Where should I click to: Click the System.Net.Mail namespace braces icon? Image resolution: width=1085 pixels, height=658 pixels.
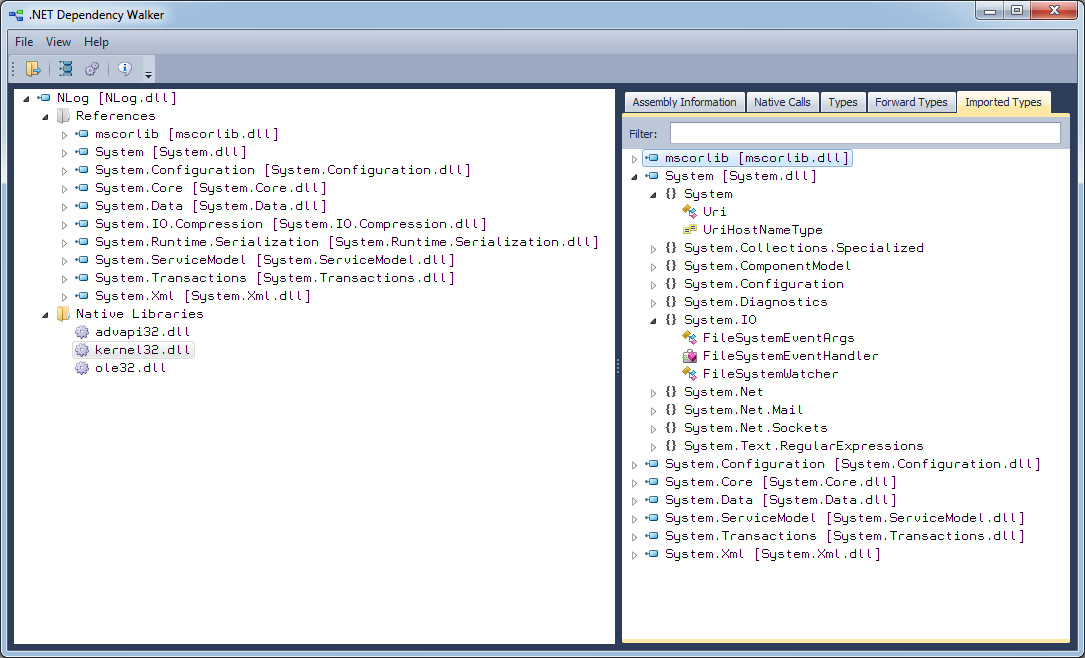pos(671,410)
